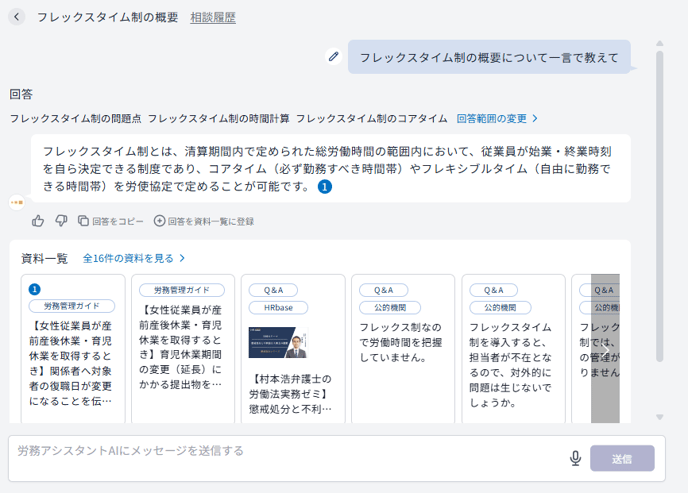
Task: Open the lawyer seminar thumbnail image
Action: tap(278, 343)
